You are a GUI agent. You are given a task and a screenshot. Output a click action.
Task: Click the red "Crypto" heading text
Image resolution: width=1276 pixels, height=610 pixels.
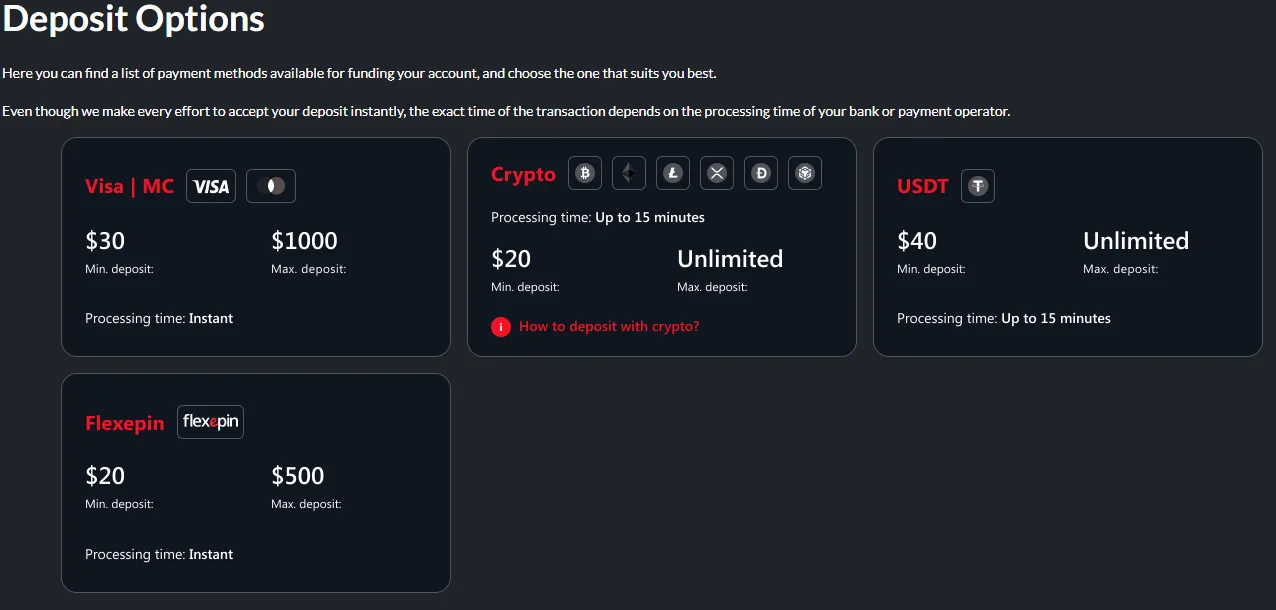pyautogui.click(x=523, y=174)
